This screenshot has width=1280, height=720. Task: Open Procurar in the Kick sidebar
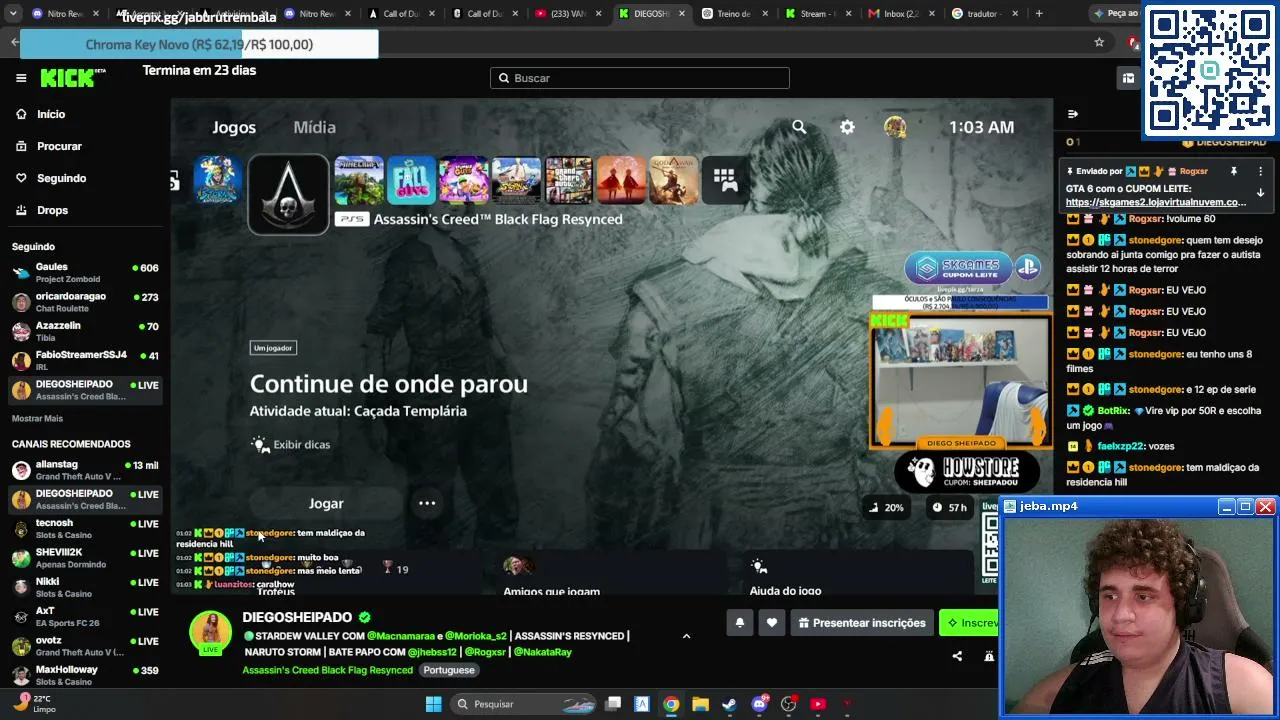(59, 146)
